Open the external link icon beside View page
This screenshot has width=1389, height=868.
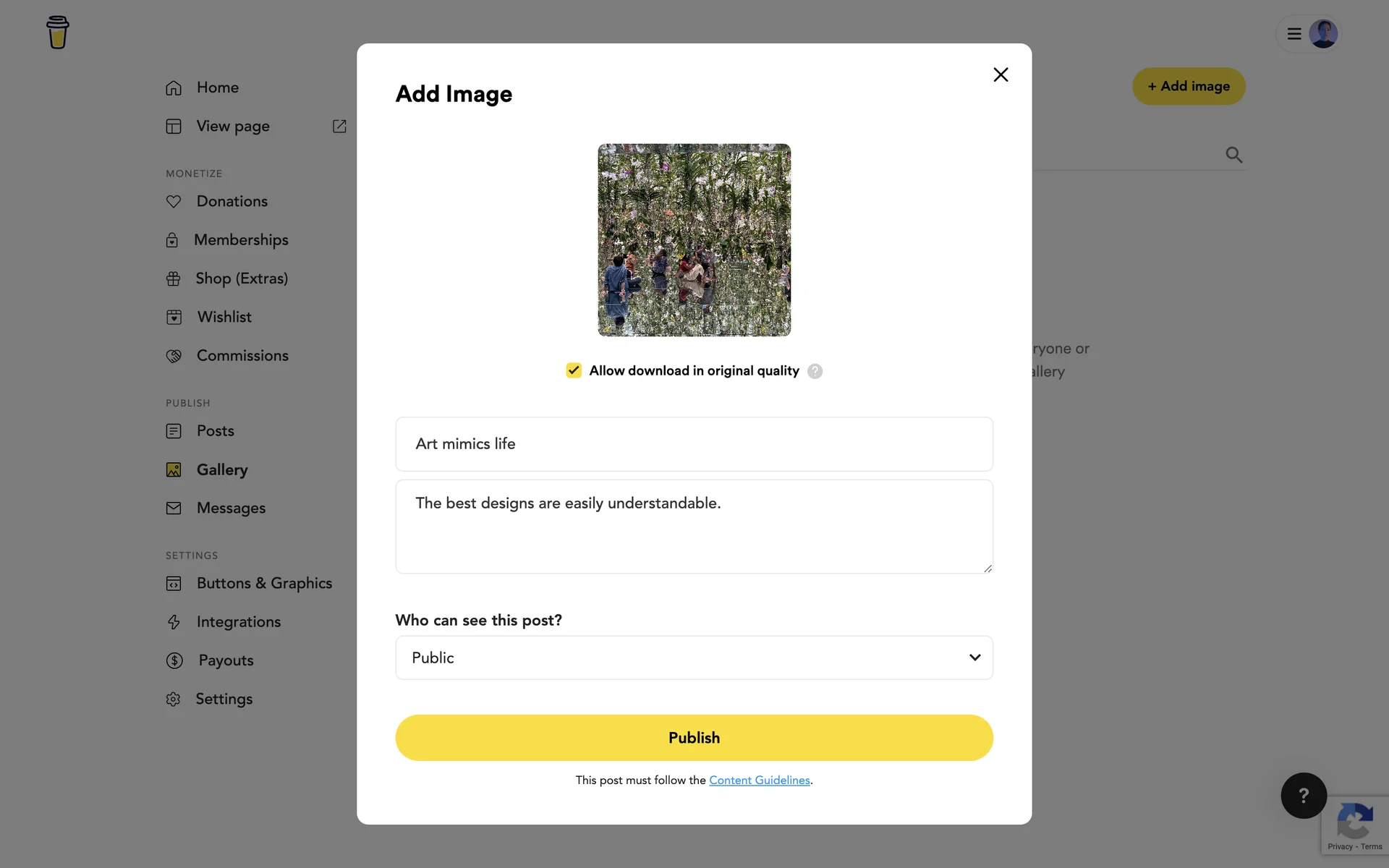tap(339, 126)
